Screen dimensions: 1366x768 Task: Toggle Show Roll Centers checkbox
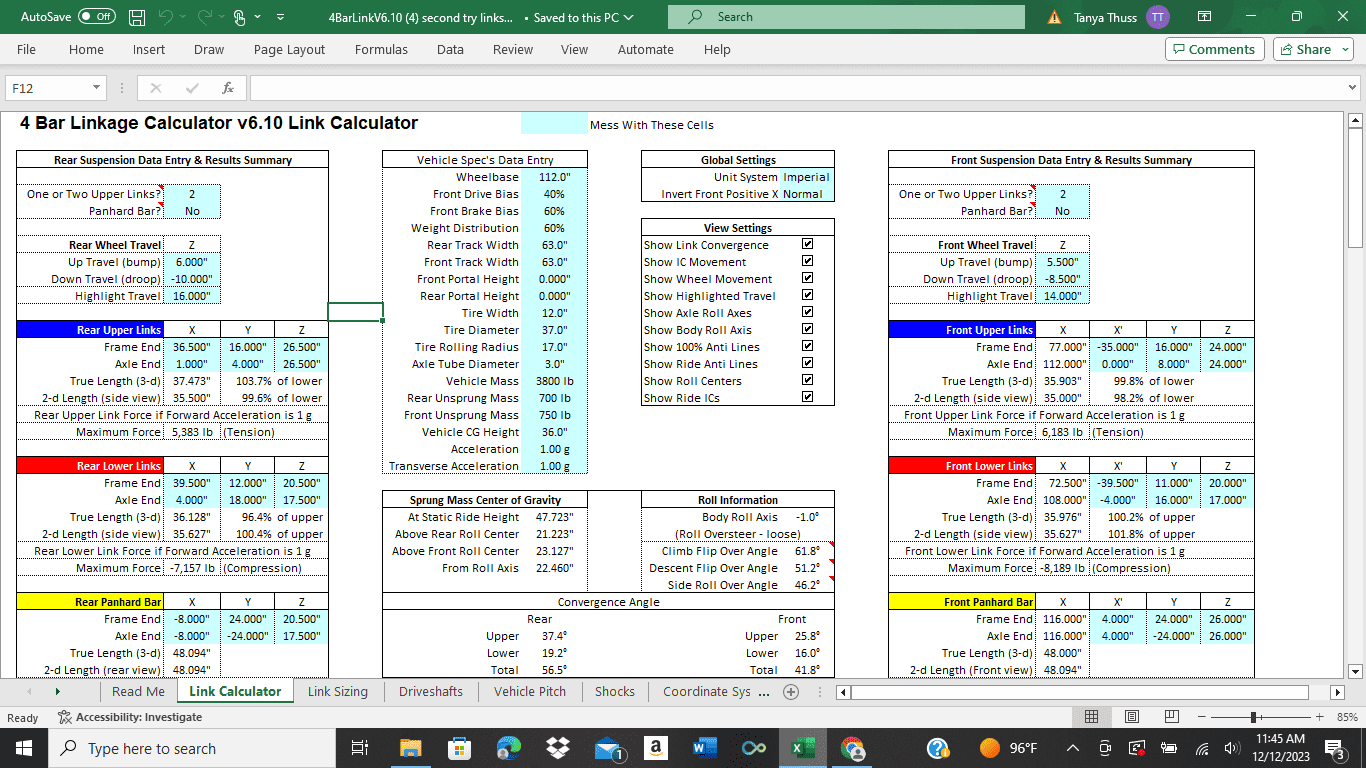tap(808, 380)
